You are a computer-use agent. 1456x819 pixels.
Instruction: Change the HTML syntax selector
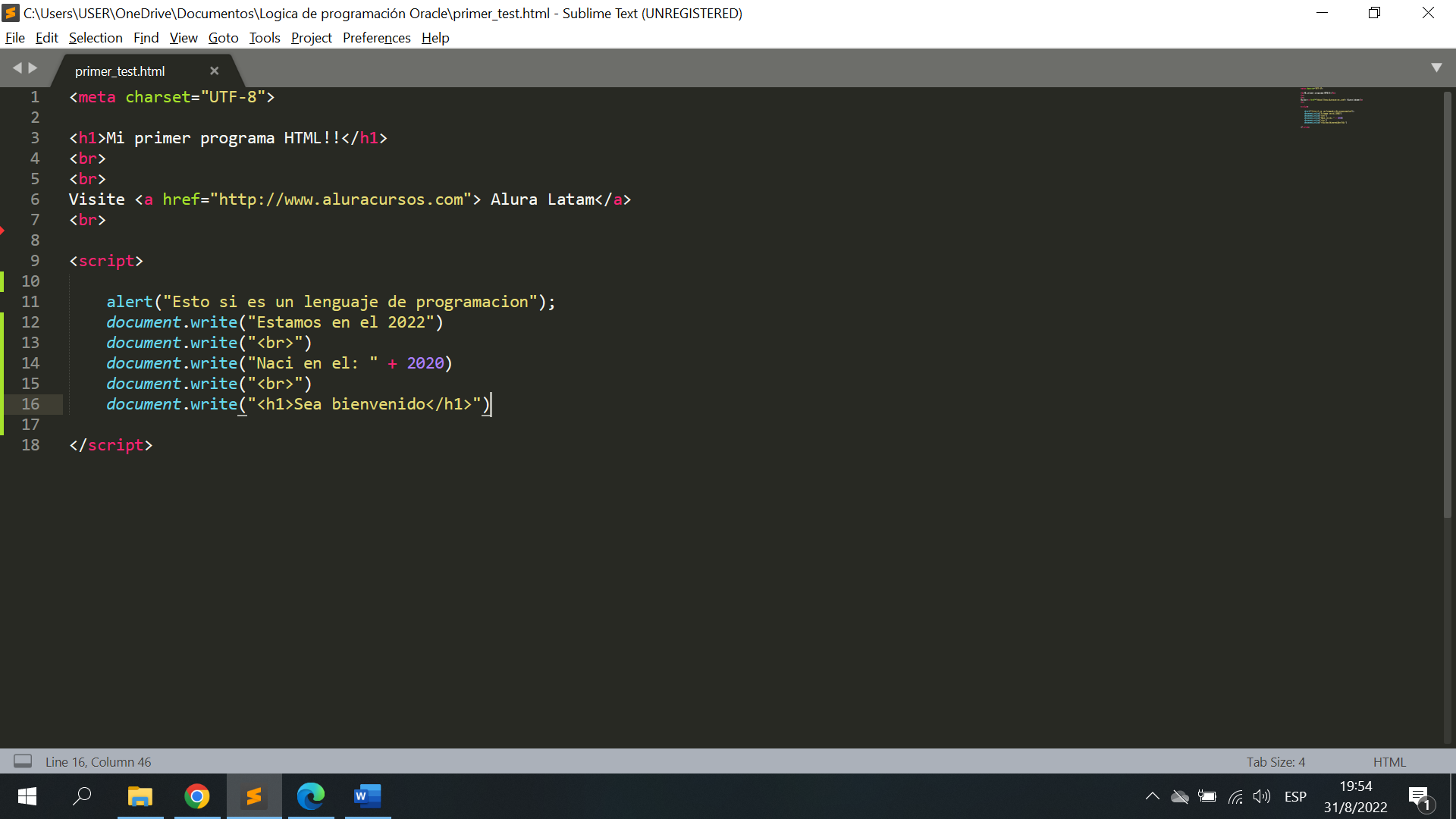click(1389, 762)
